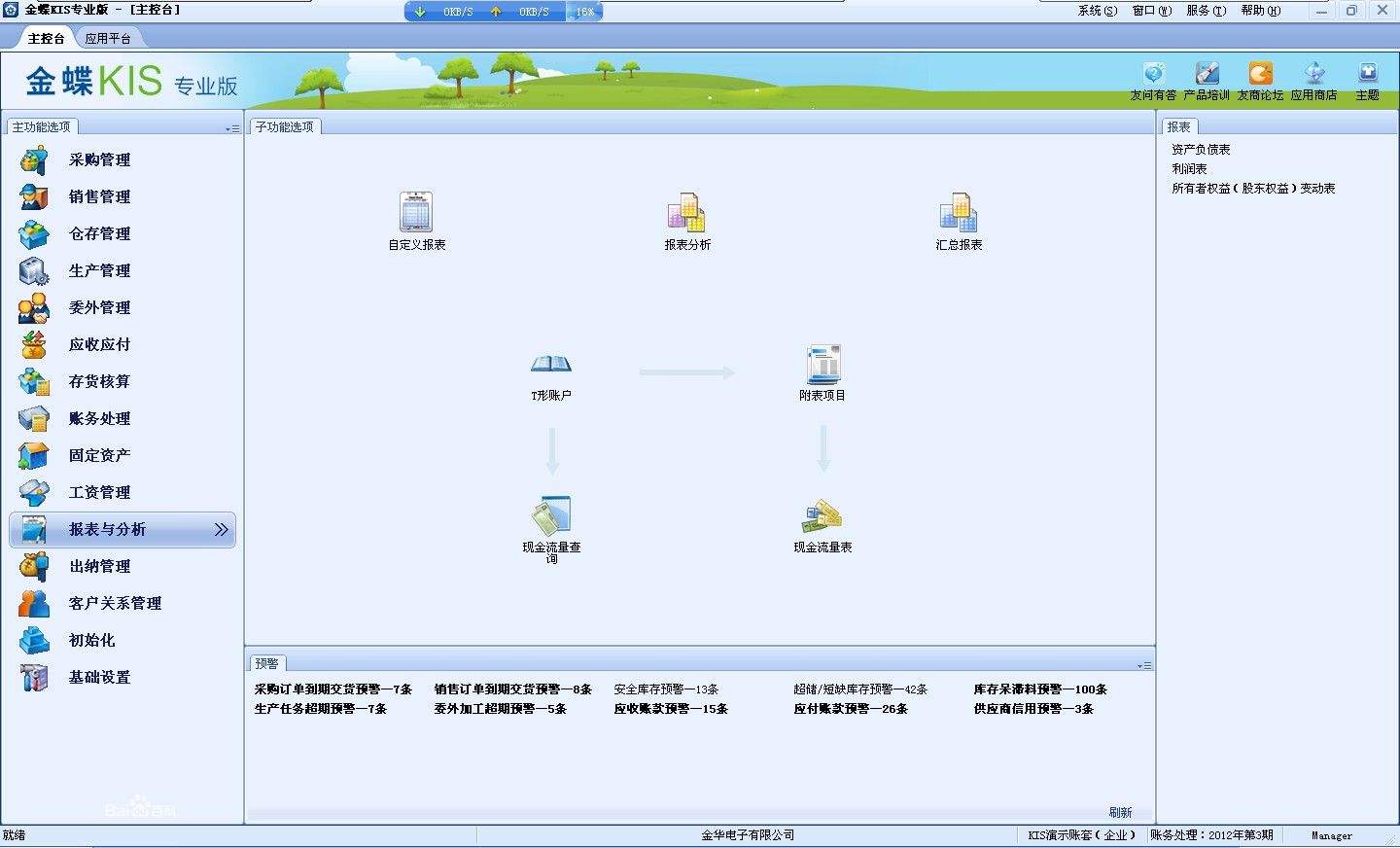Click 金华电子有限公司 in status bar
Image resolution: width=1400 pixels, height=848 pixels.
[x=748, y=835]
